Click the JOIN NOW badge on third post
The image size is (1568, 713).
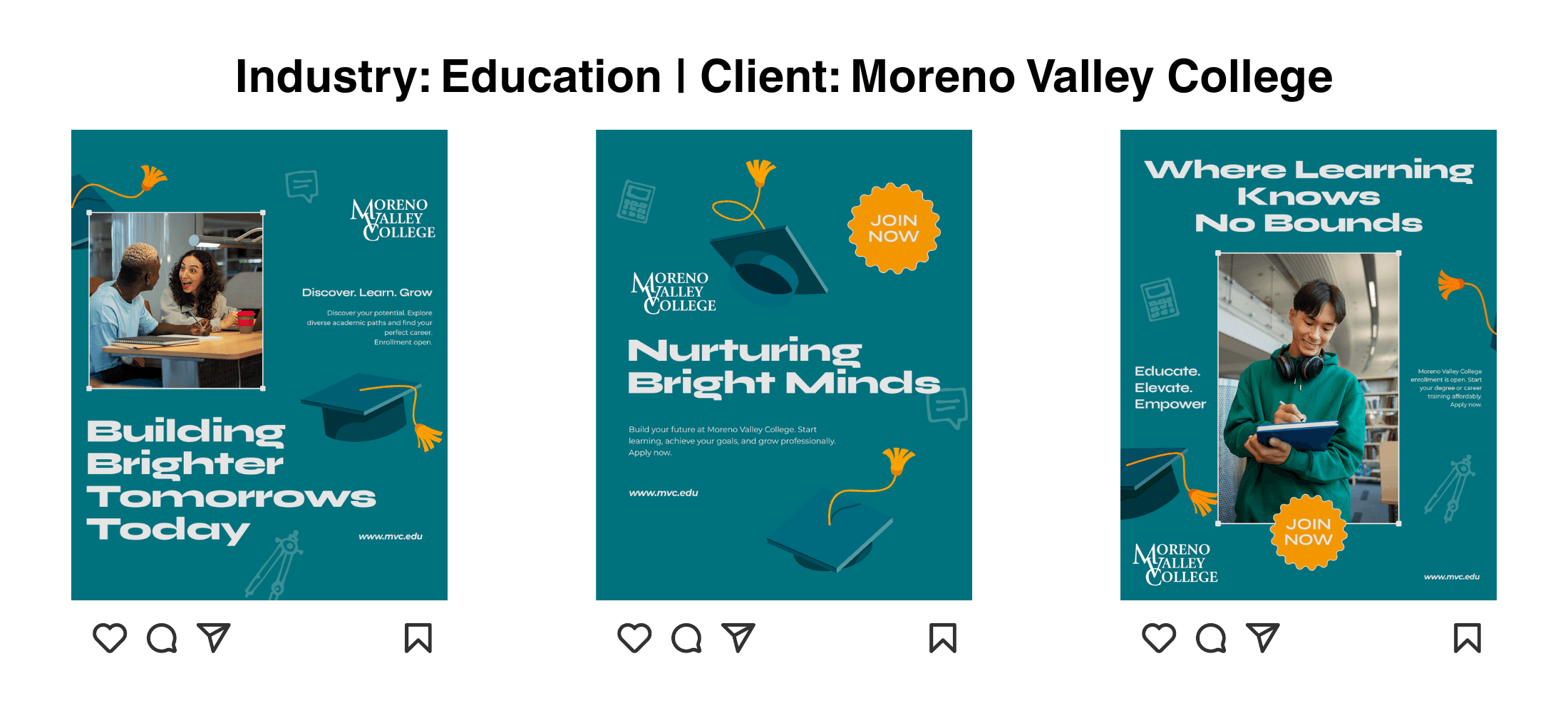[x=1309, y=532]
